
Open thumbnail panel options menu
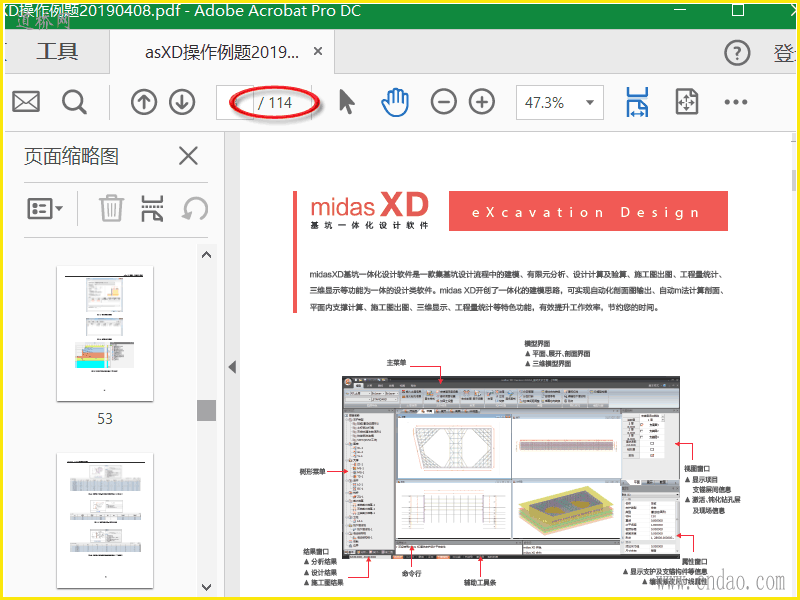click(x=45, y=208)
